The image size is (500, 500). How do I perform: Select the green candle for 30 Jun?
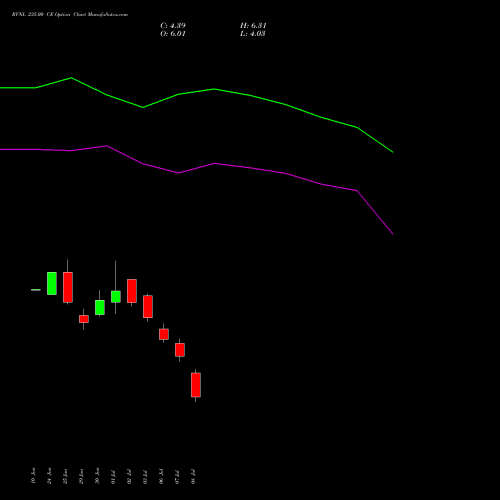coord(100,307)
